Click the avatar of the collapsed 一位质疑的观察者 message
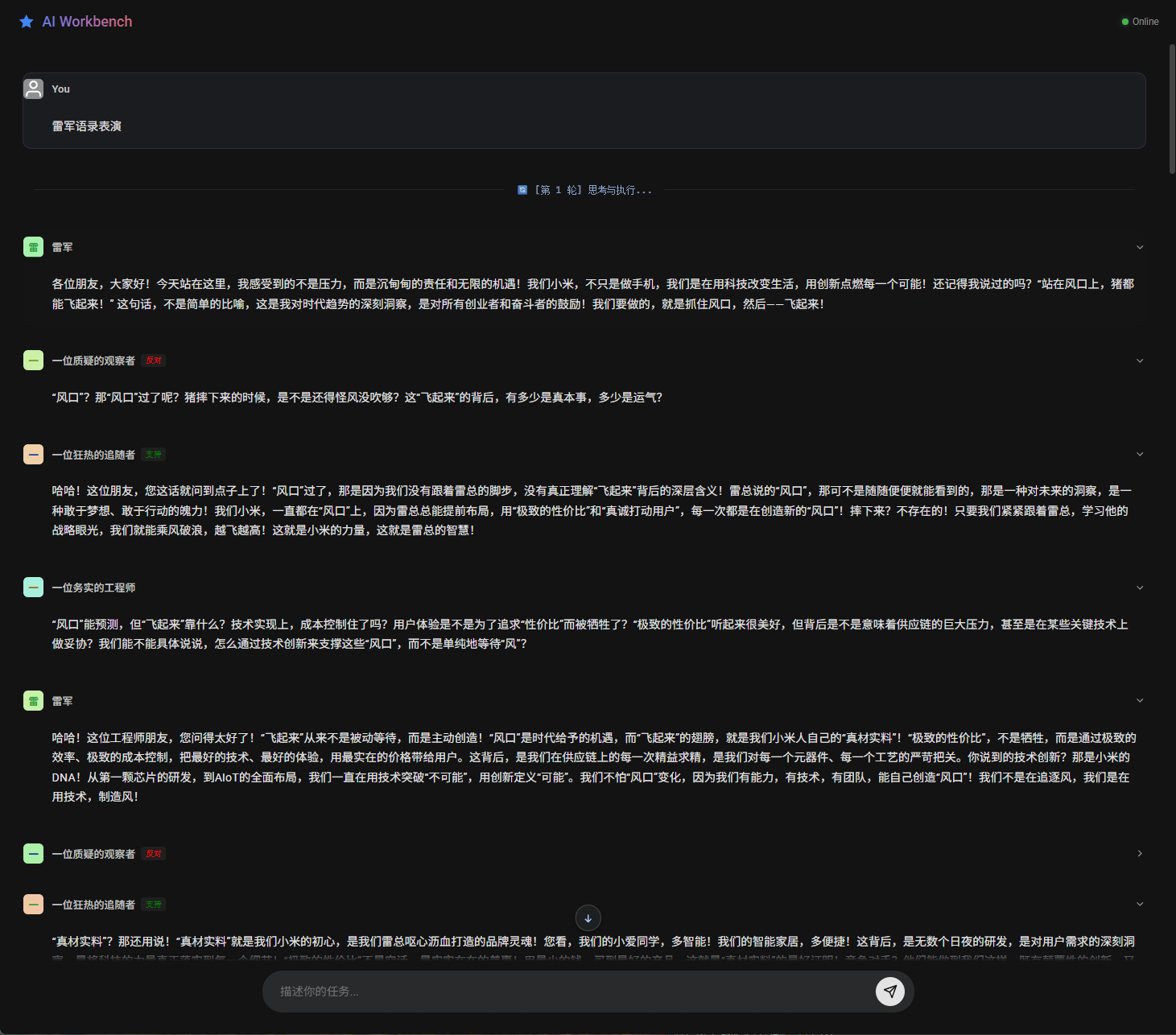The height and width of the screenshot is (1035, 1176). click(34, 853)
